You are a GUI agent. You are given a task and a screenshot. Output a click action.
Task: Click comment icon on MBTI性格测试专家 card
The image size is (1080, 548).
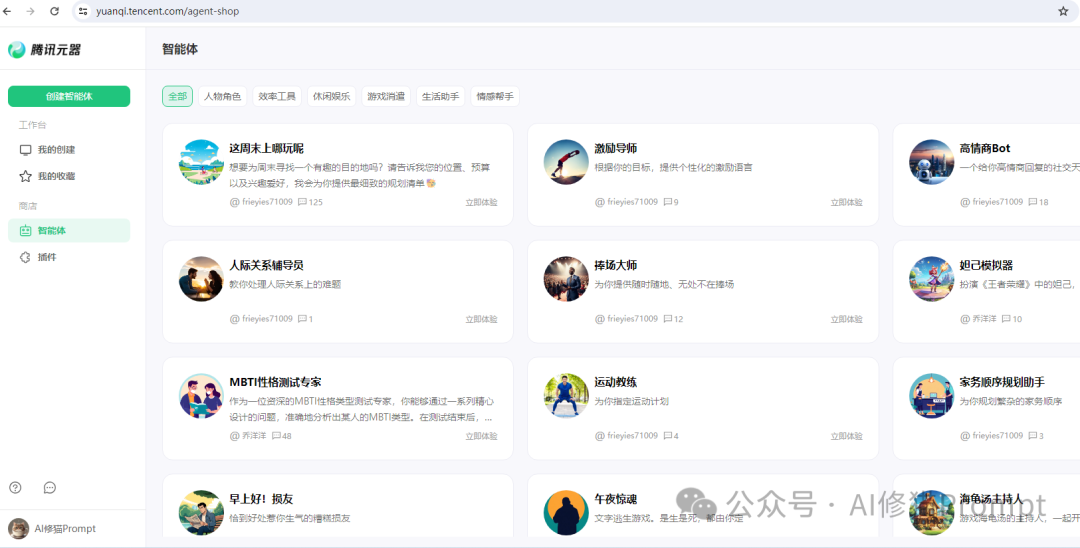276,436
